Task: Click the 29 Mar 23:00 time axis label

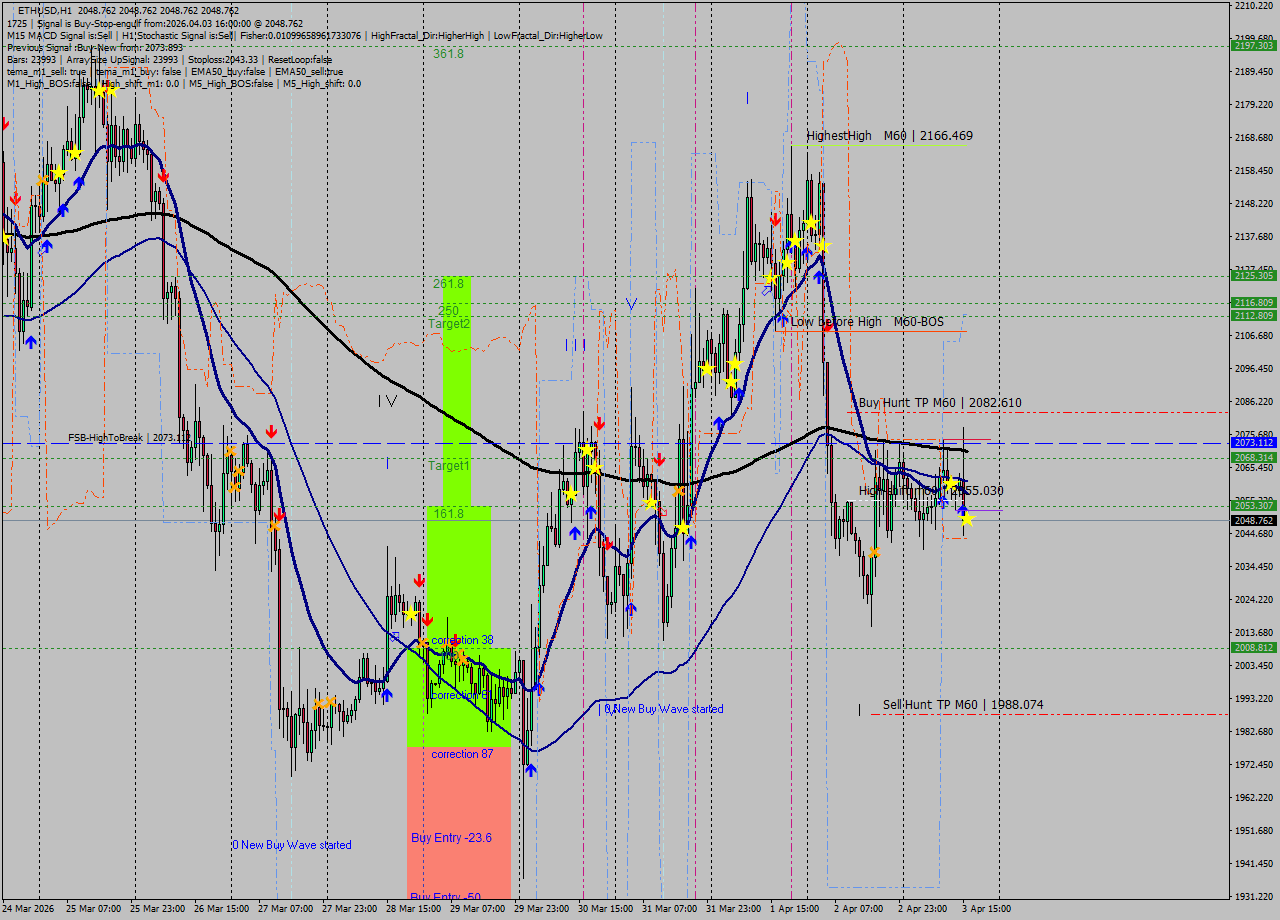Action: (x=540, y=909)
